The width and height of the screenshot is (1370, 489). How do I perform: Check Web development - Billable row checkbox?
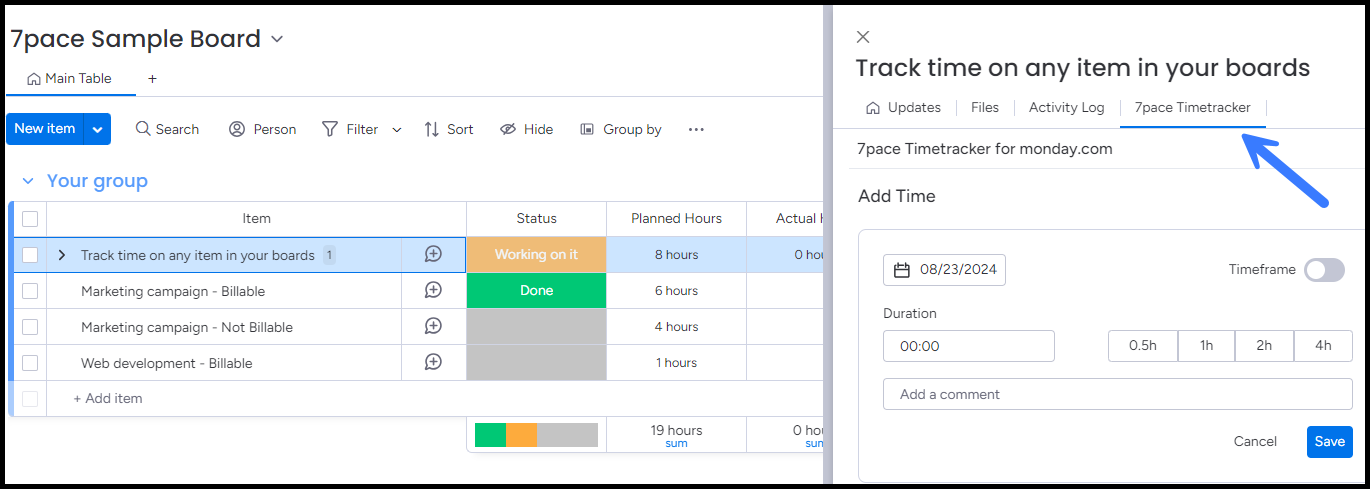click(30, 363)
